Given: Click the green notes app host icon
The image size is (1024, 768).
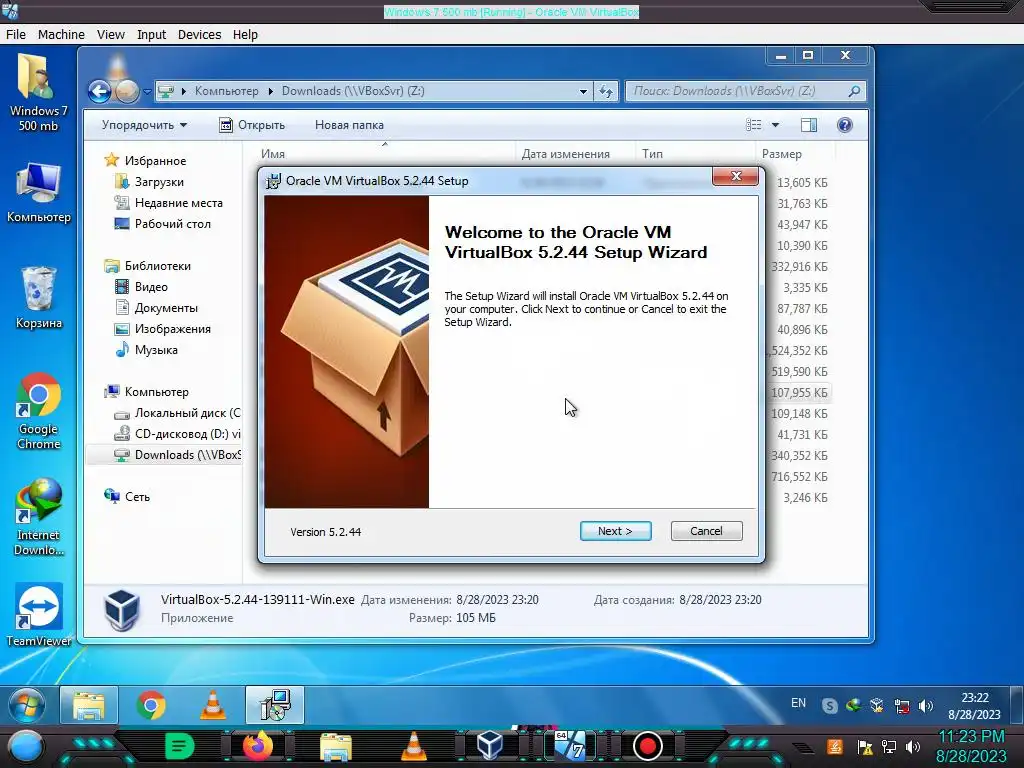Looking at the screenshot, I should pyautogui.click(x=180, y=746).
